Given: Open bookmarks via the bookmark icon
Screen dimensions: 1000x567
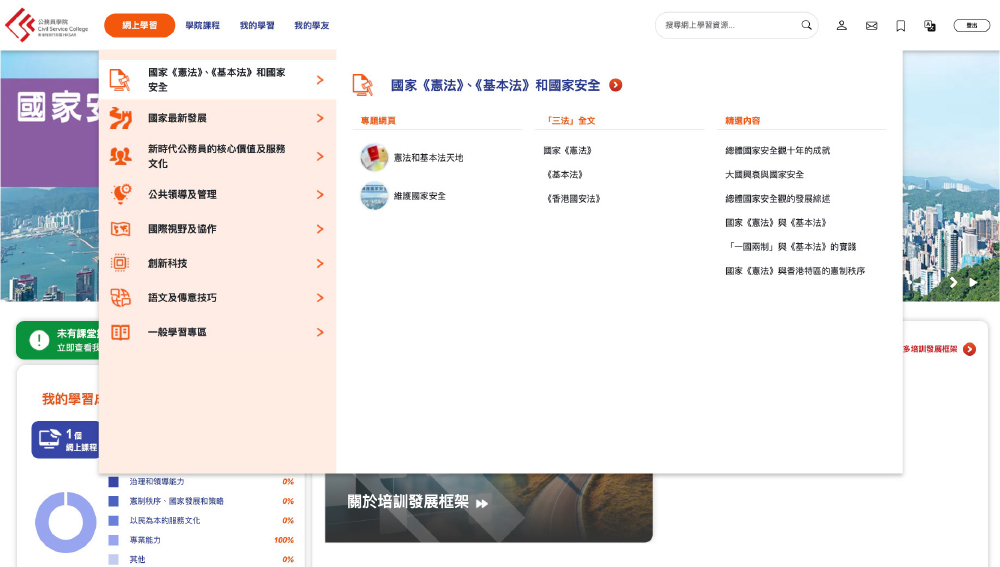Looking at the screenshot, I should 900,26.
